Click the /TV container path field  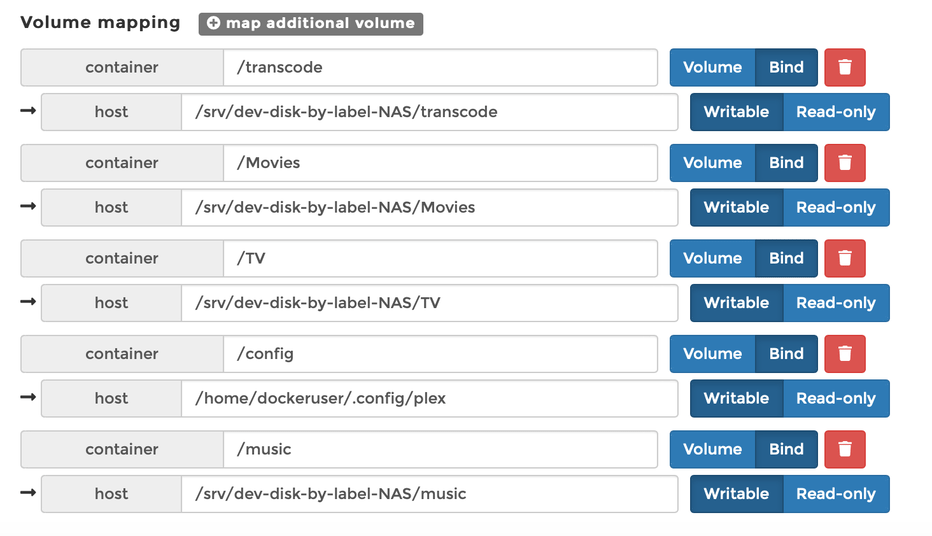point(440,258)
